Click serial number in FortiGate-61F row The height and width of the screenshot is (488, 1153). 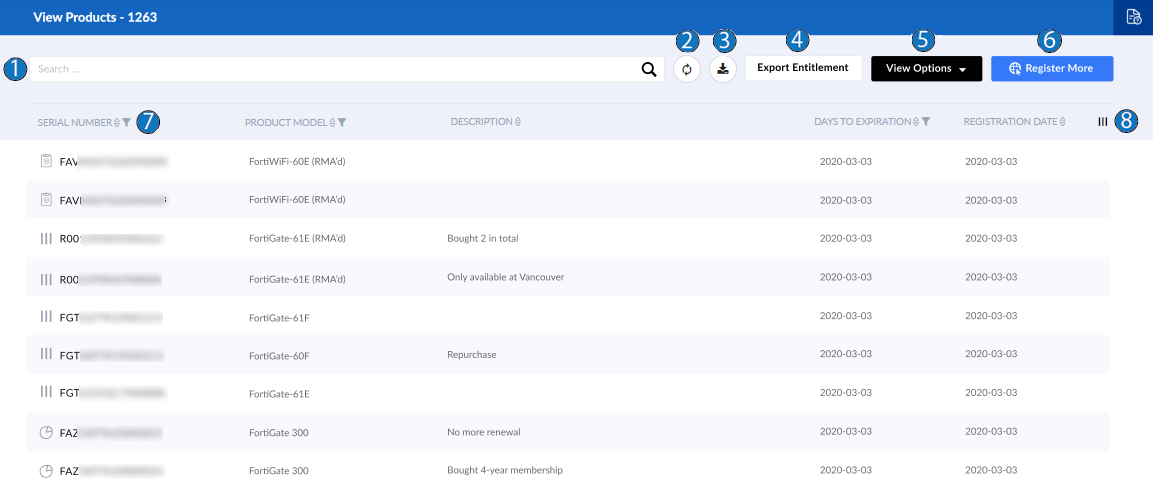coord(111,317)
